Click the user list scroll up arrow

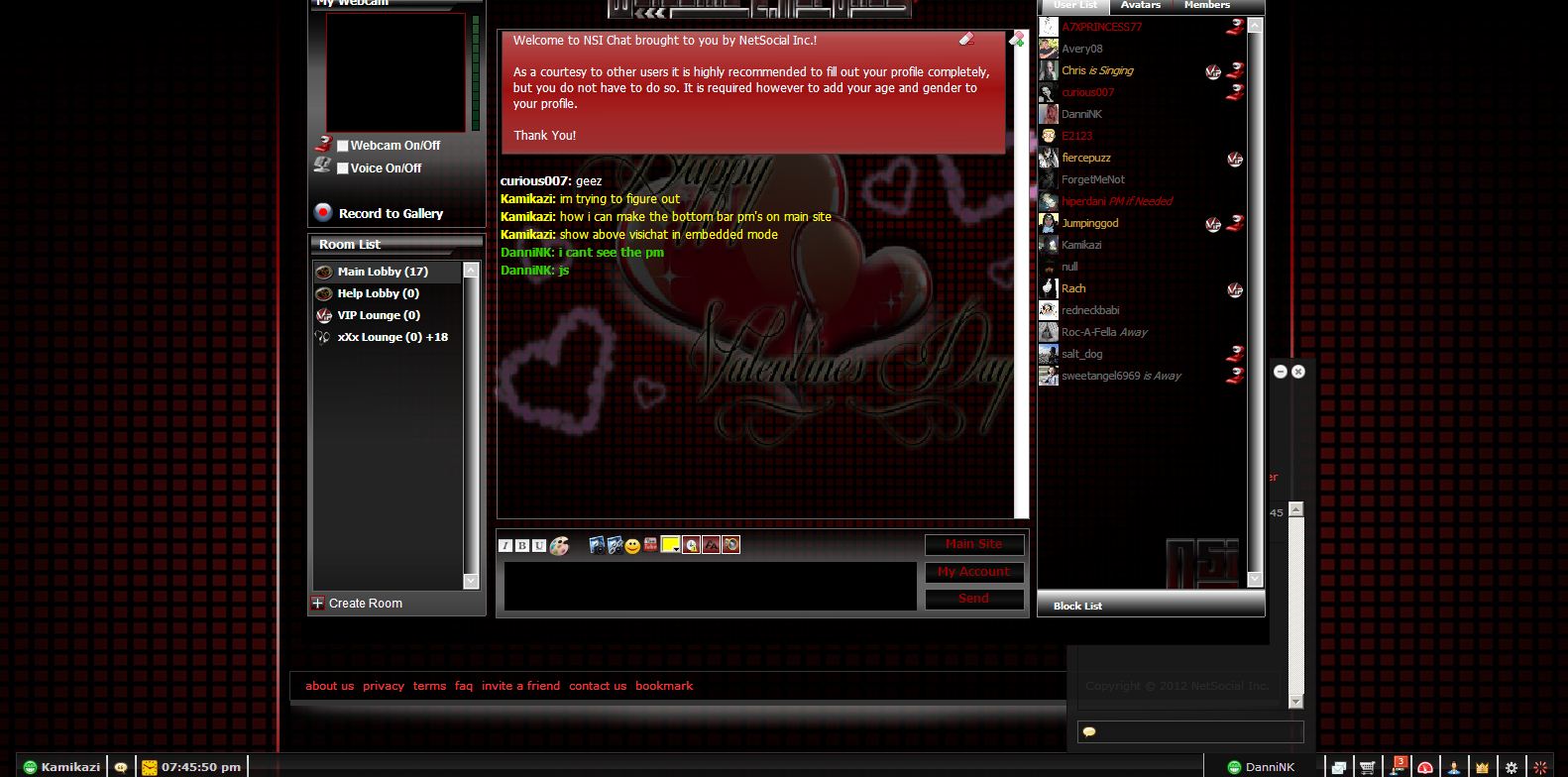tap(1255, 26)
